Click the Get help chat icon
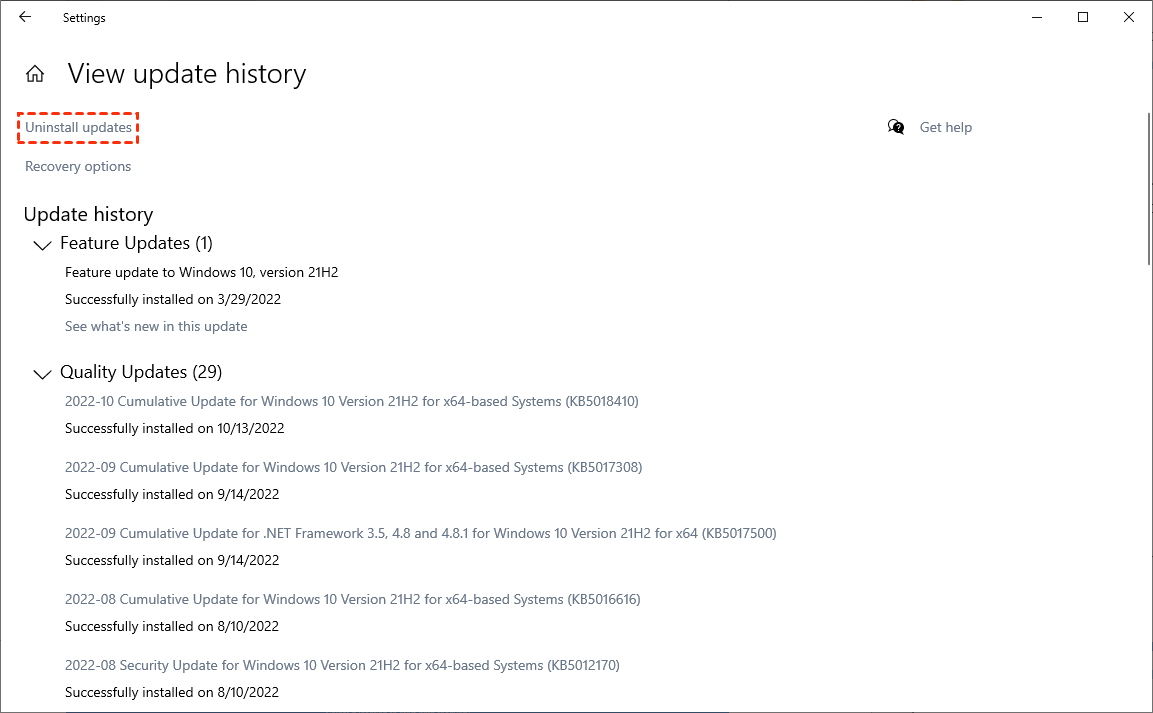 pos(896,127)
